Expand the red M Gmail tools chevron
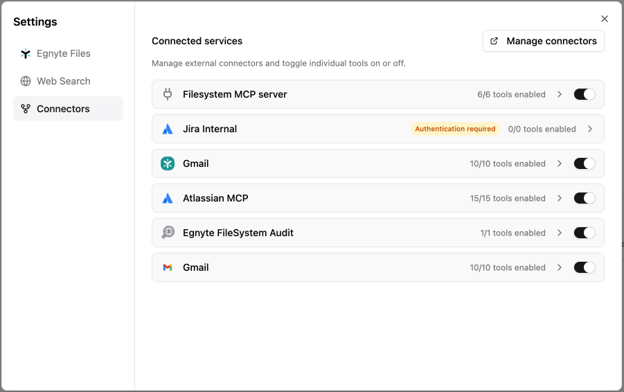The width and height of the screenshot is (624, 392). [x=560, y=267]
